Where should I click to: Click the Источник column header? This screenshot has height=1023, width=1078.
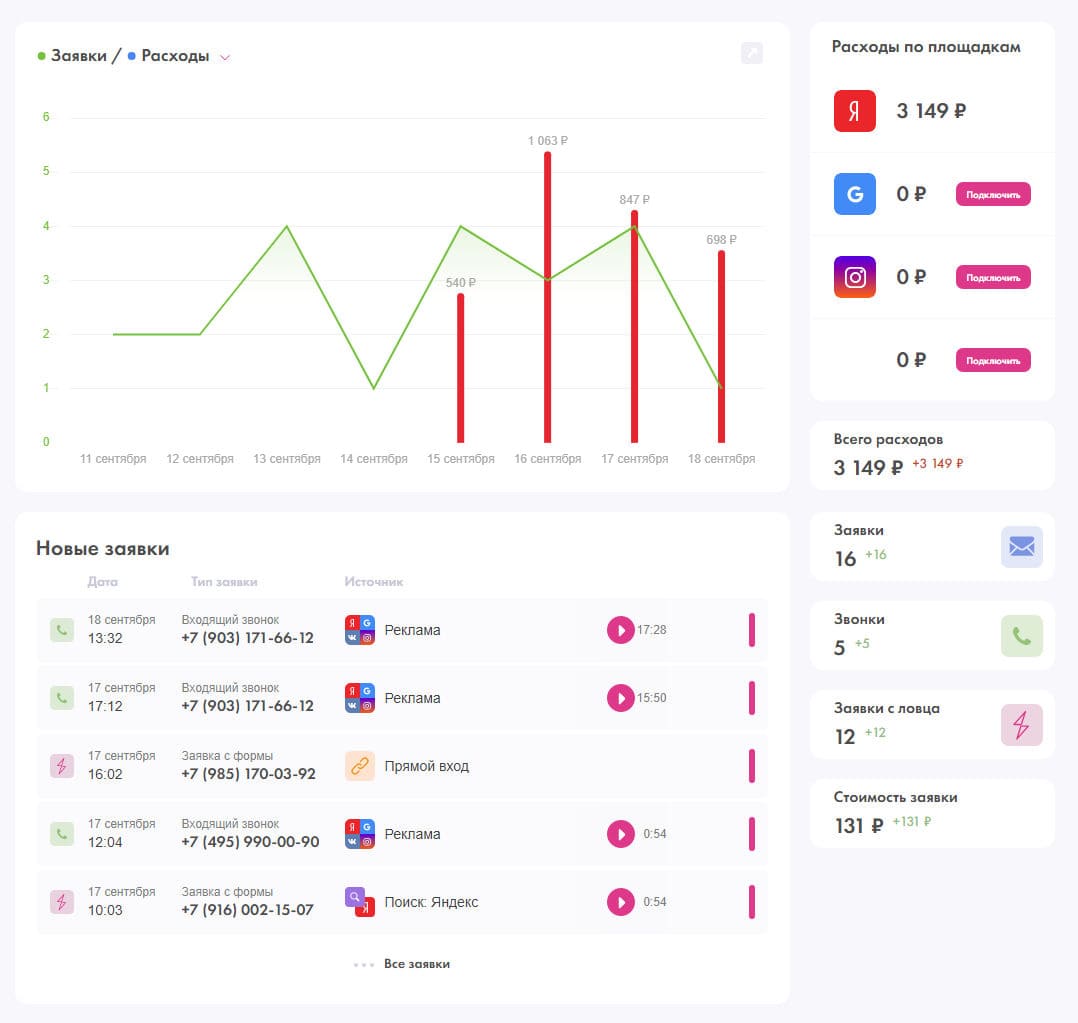(x=373, y=582)
